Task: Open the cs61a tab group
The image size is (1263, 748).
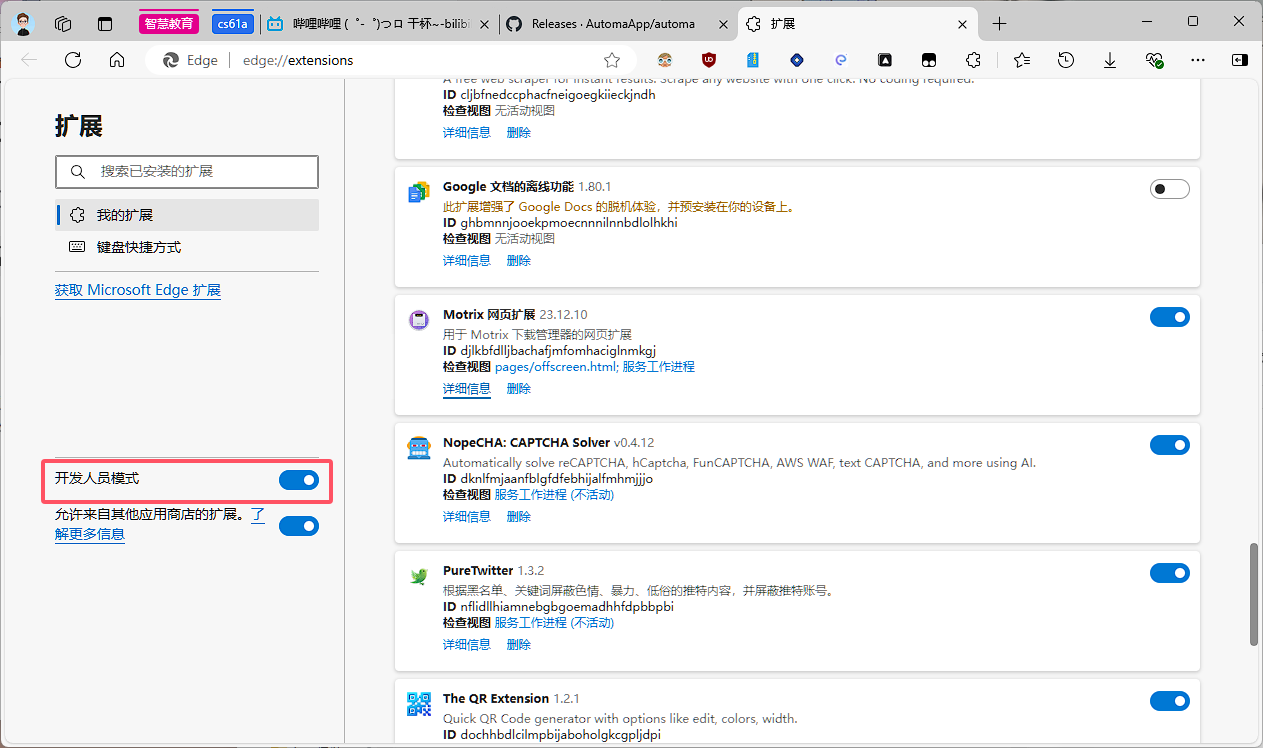Action: click(x=232, y=24)
